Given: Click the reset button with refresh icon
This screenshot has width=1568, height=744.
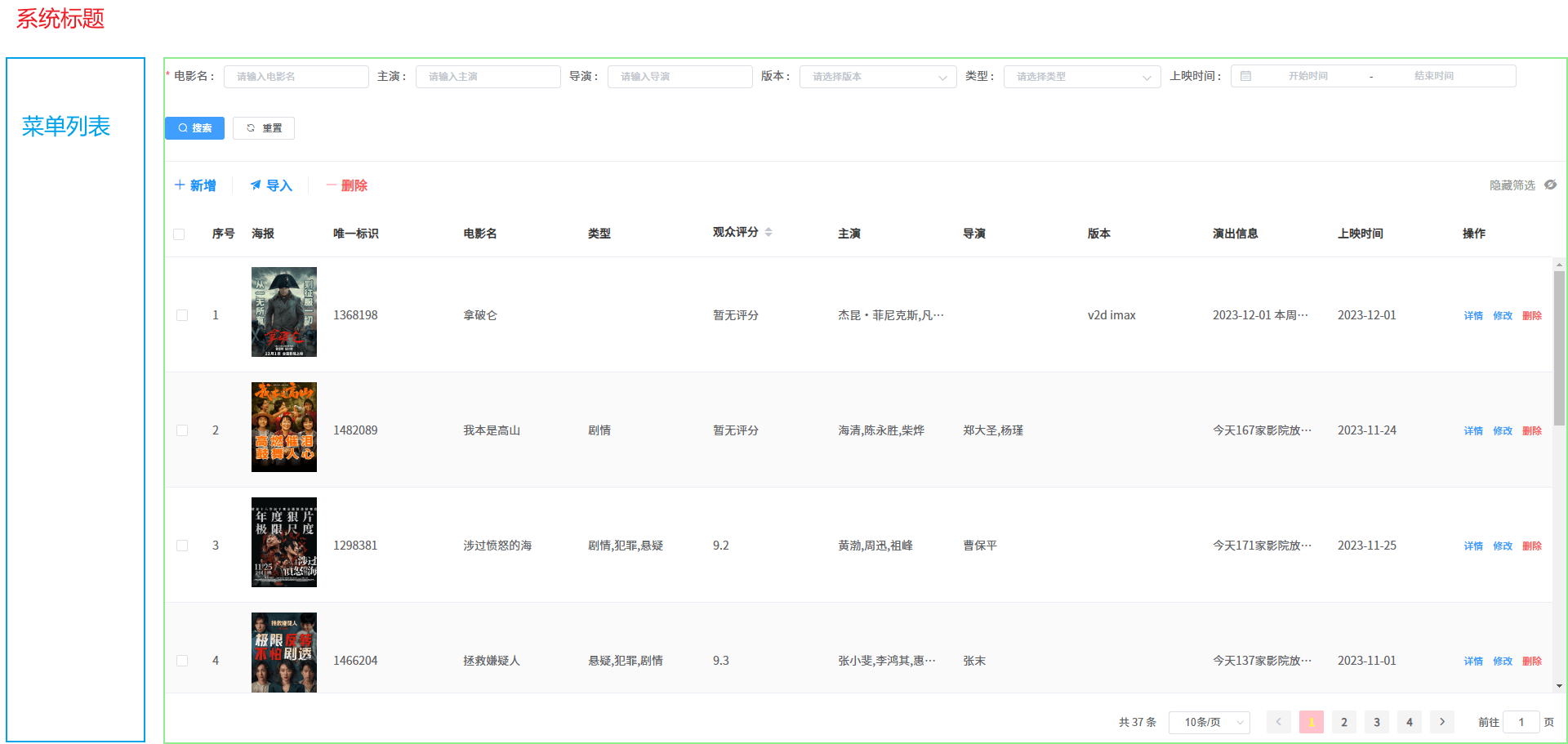Looking at the screenshot, I should (x=264, y=128).
